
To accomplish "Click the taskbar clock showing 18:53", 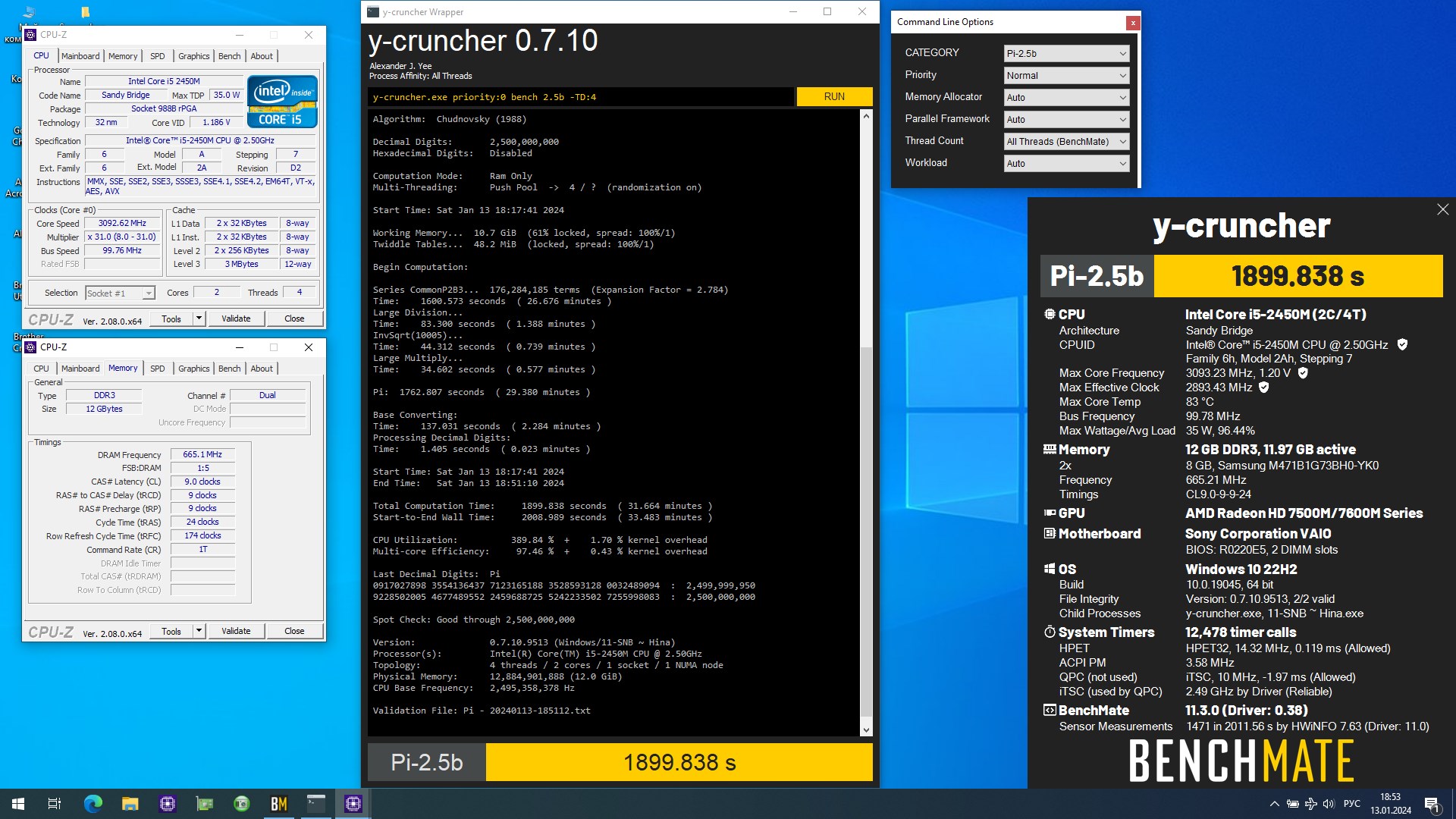I will 1391,804.
